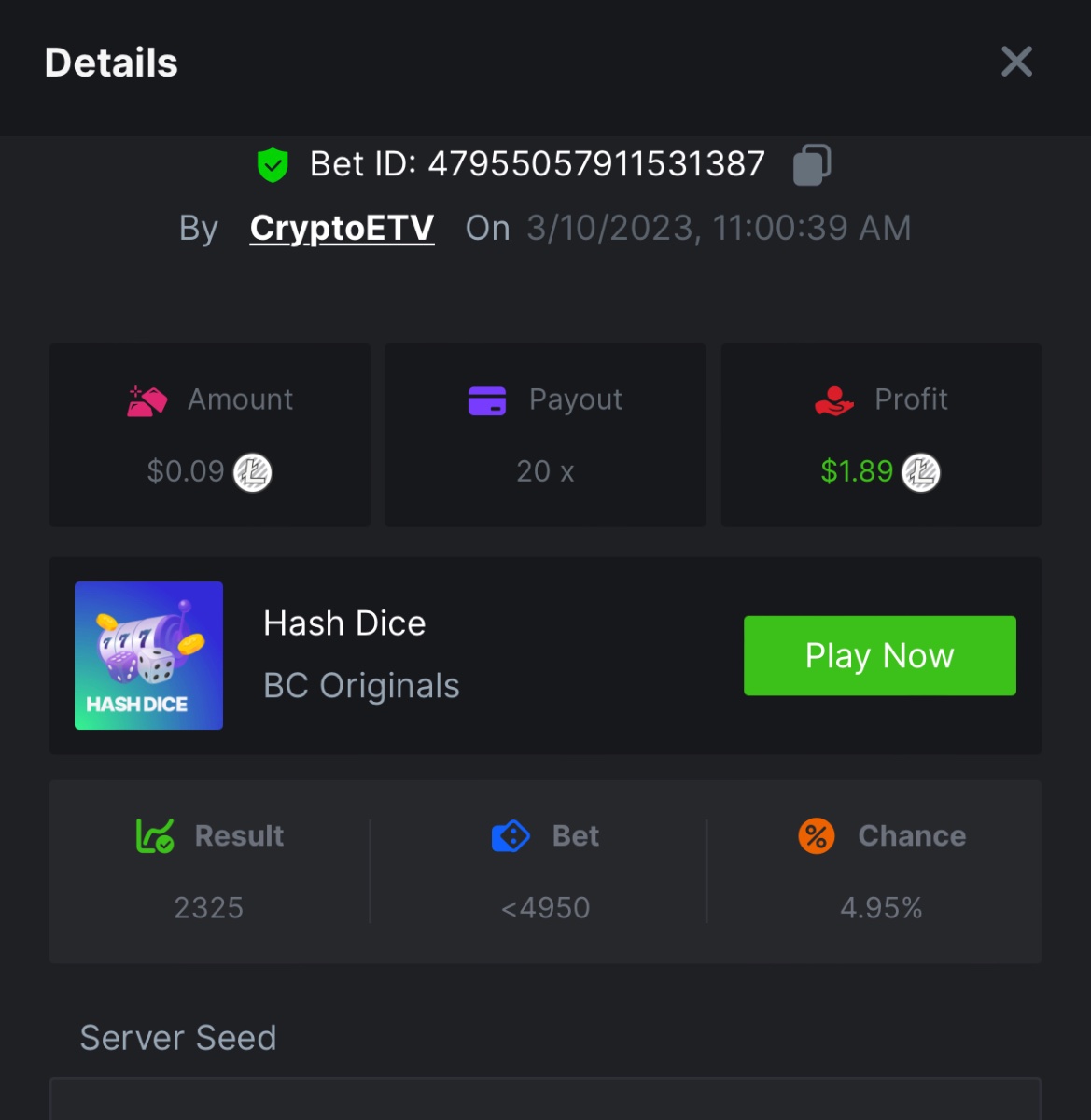Click the 2325 result value

[x=208, y=907]
